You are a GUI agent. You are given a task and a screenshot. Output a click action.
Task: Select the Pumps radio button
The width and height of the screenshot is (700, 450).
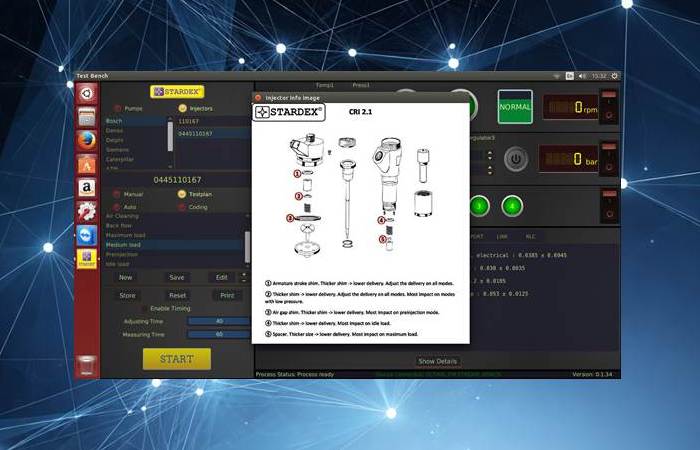(118, 108)
